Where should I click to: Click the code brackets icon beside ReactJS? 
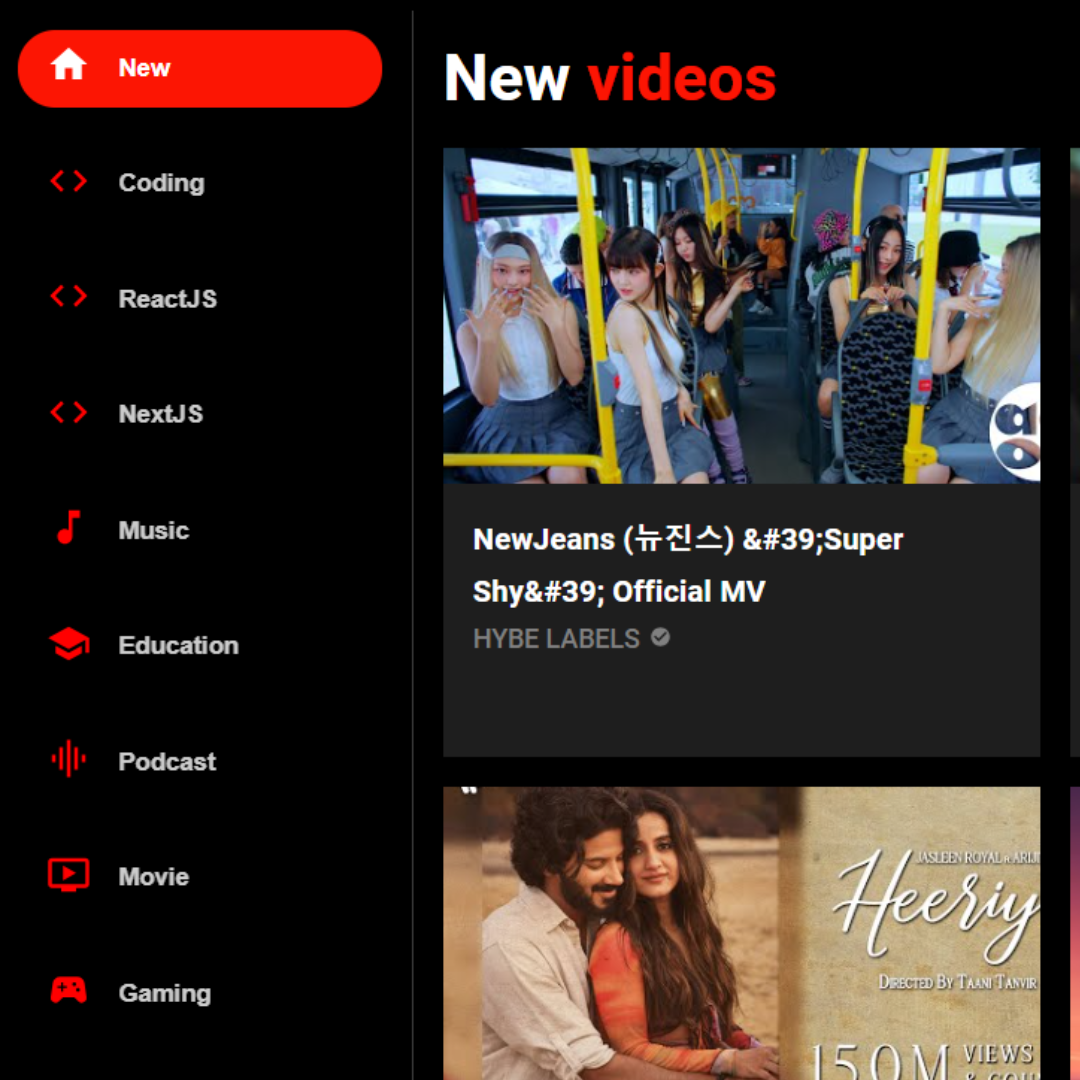coord(68,297)
